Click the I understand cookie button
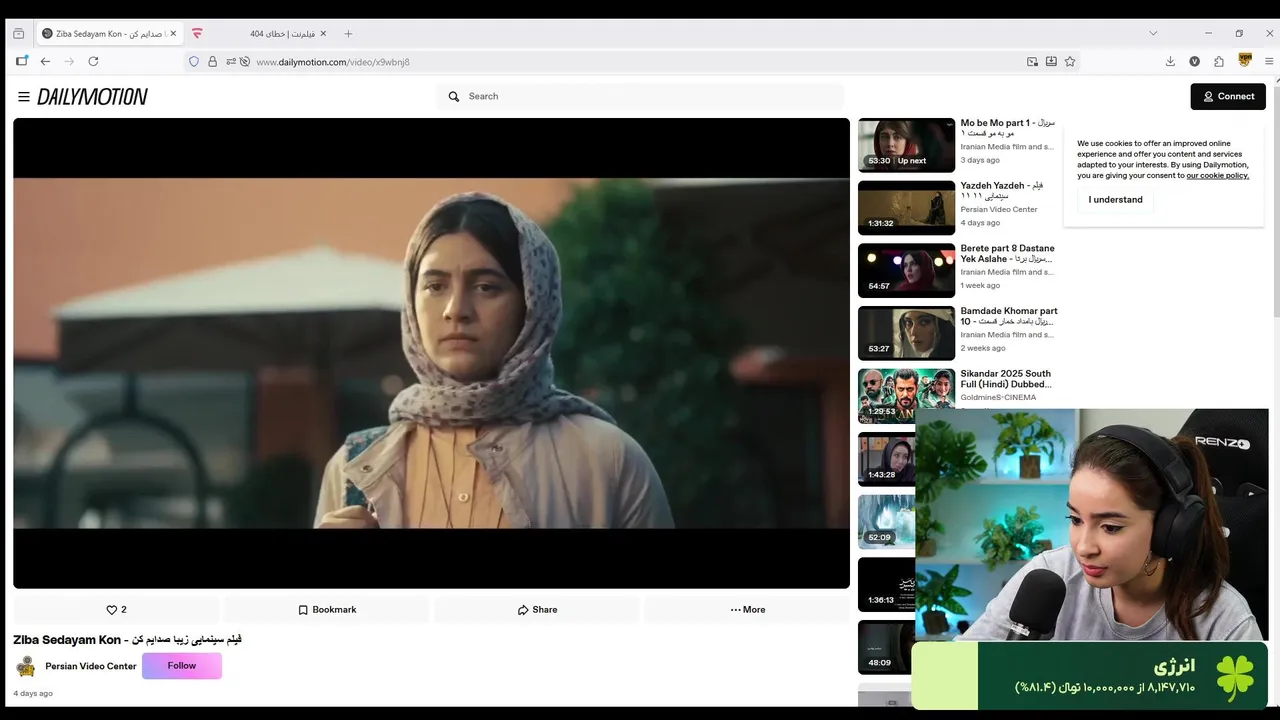Image resolution: width=1280 pixels, height=720 pixels. coord(1115,200)
